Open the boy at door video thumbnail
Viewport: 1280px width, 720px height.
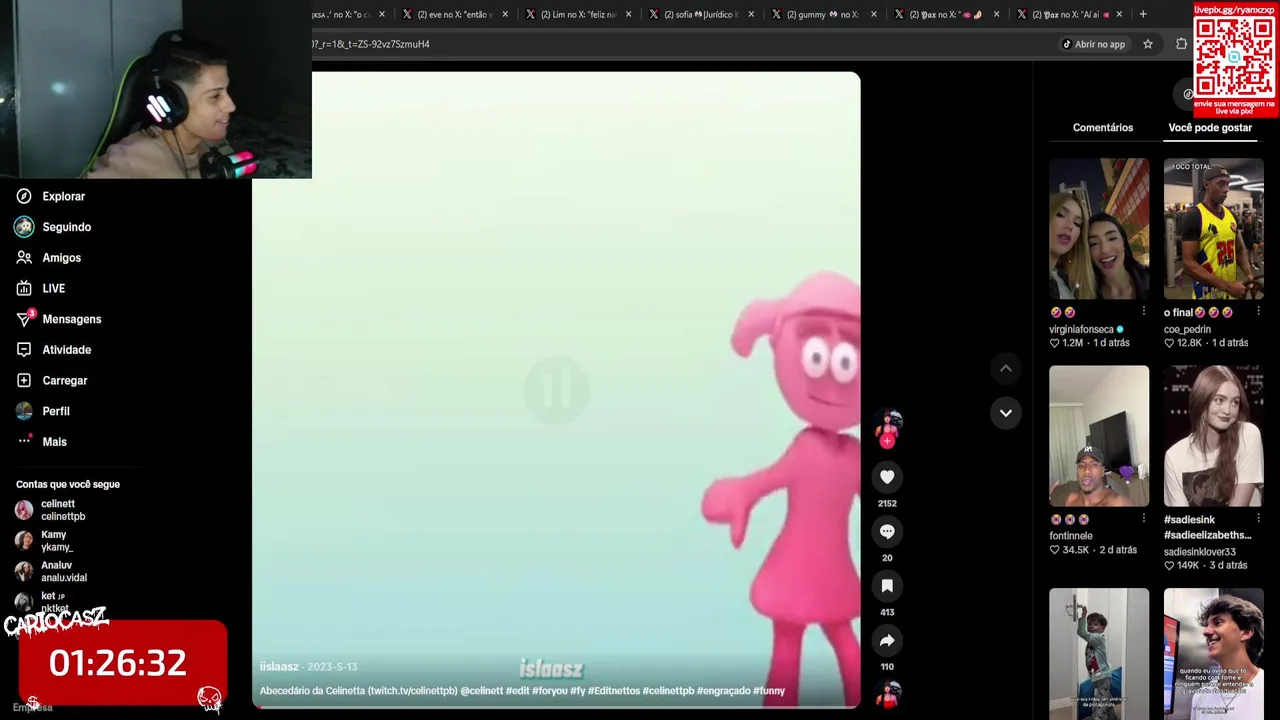point(1099,654)
